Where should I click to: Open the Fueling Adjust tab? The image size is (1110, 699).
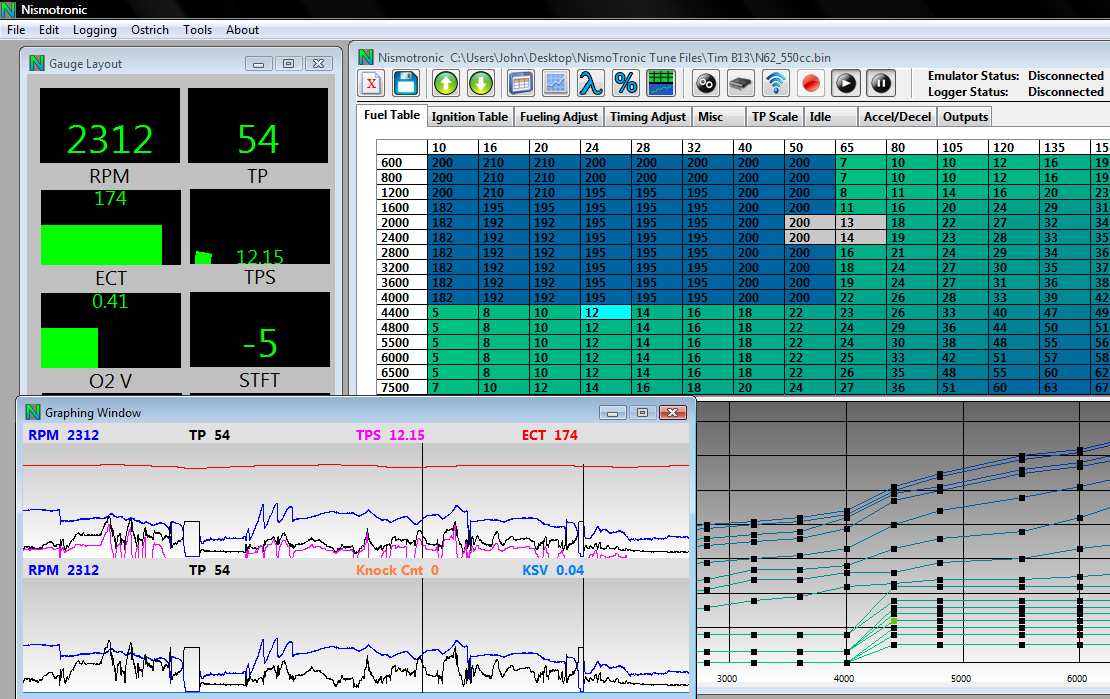559,117
